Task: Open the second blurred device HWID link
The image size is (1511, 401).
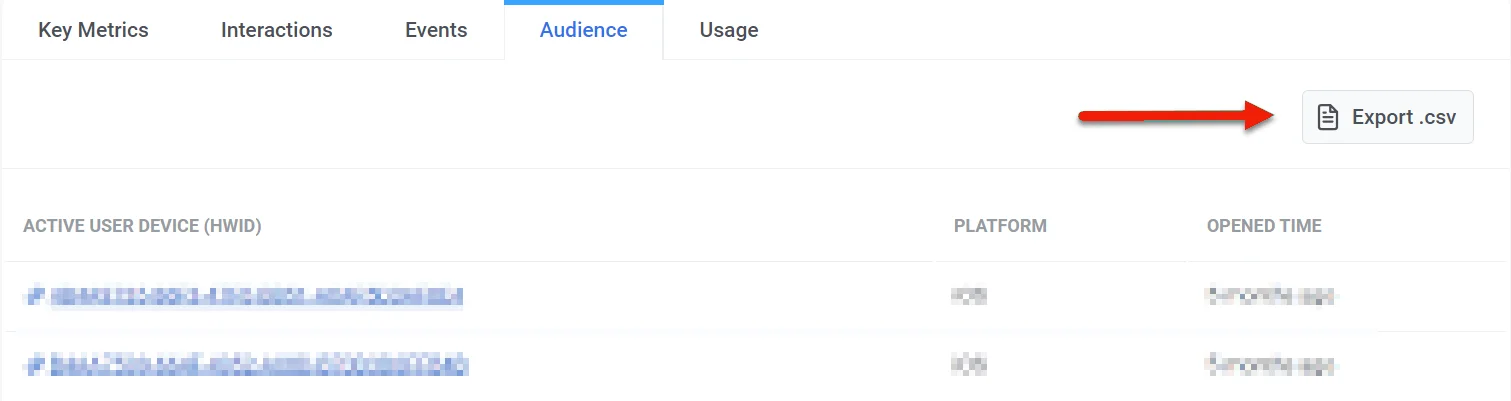Action: pos(259,364)
